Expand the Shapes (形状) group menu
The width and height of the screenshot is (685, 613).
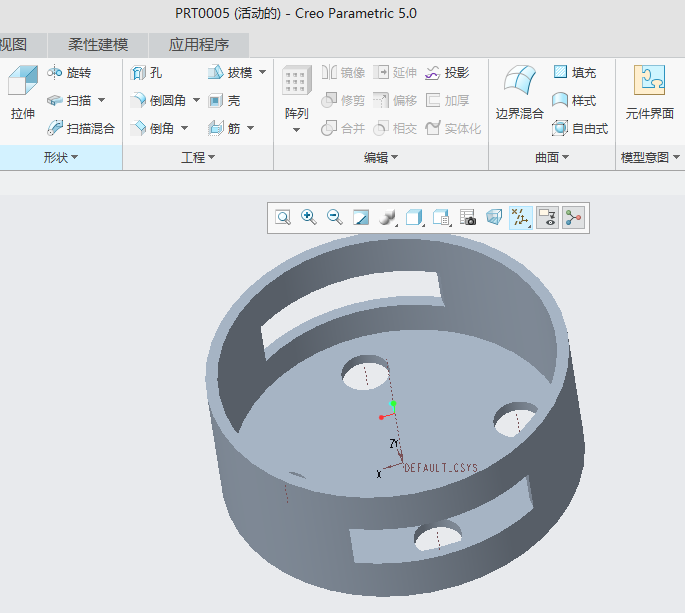[60, 158]
